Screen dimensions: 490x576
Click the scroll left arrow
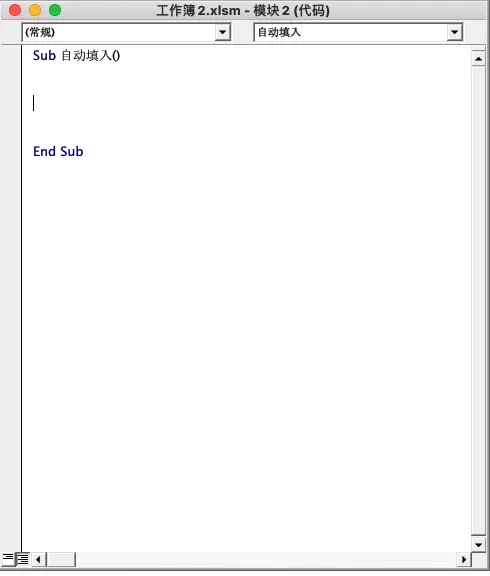coord(39,559)
